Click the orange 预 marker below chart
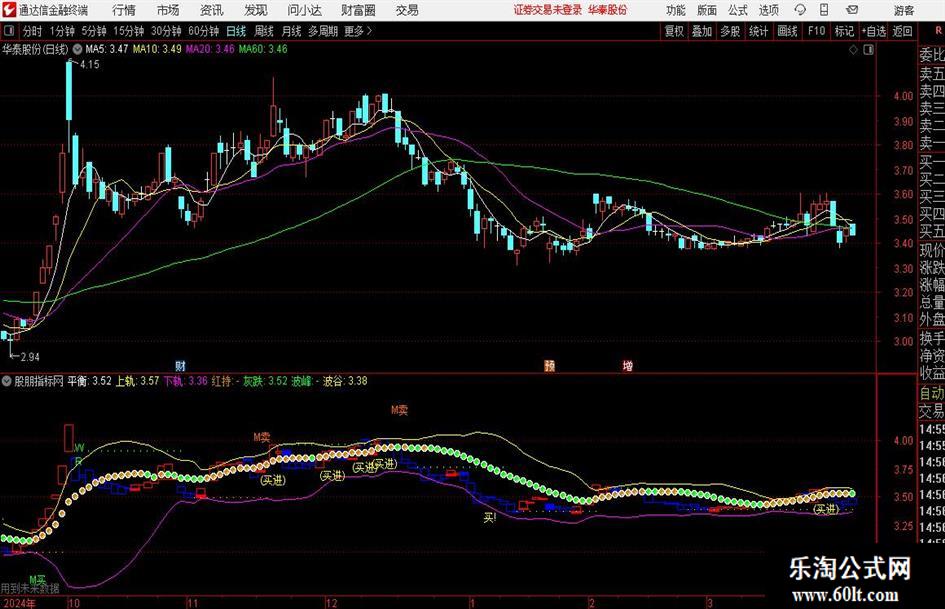Image resolution: width=945 pixels, height=609 pixels. tap(550, 366)
